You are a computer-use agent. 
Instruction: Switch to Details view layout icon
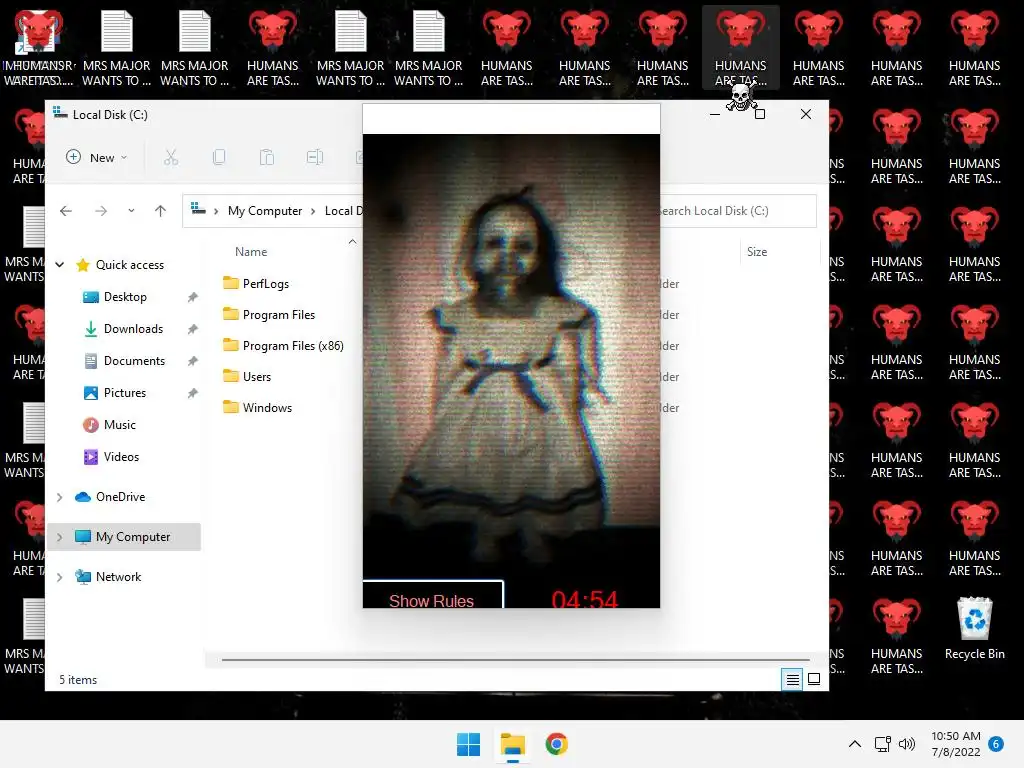pos(792,679)
